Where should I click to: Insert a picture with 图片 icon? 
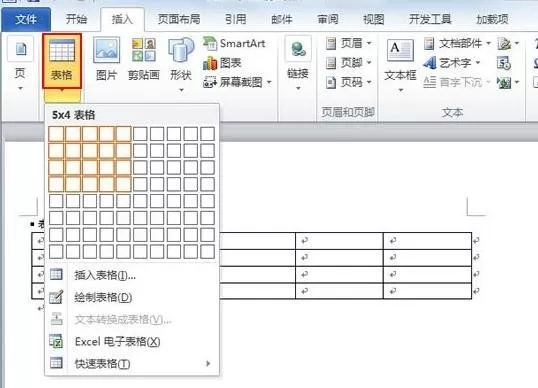pos(106,59)
